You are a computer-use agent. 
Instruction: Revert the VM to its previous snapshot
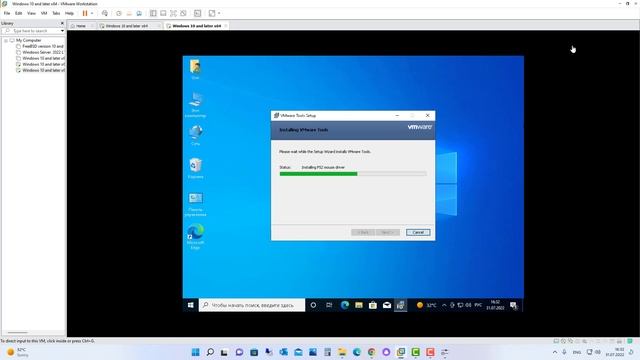[129, 13]
